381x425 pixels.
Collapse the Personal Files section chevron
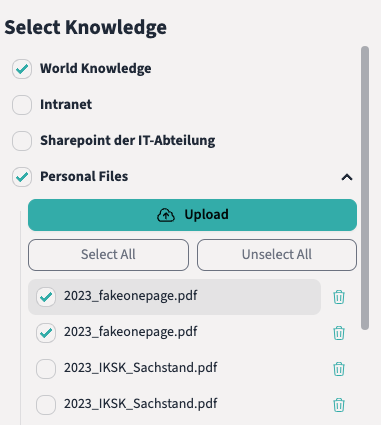[347, 177]
